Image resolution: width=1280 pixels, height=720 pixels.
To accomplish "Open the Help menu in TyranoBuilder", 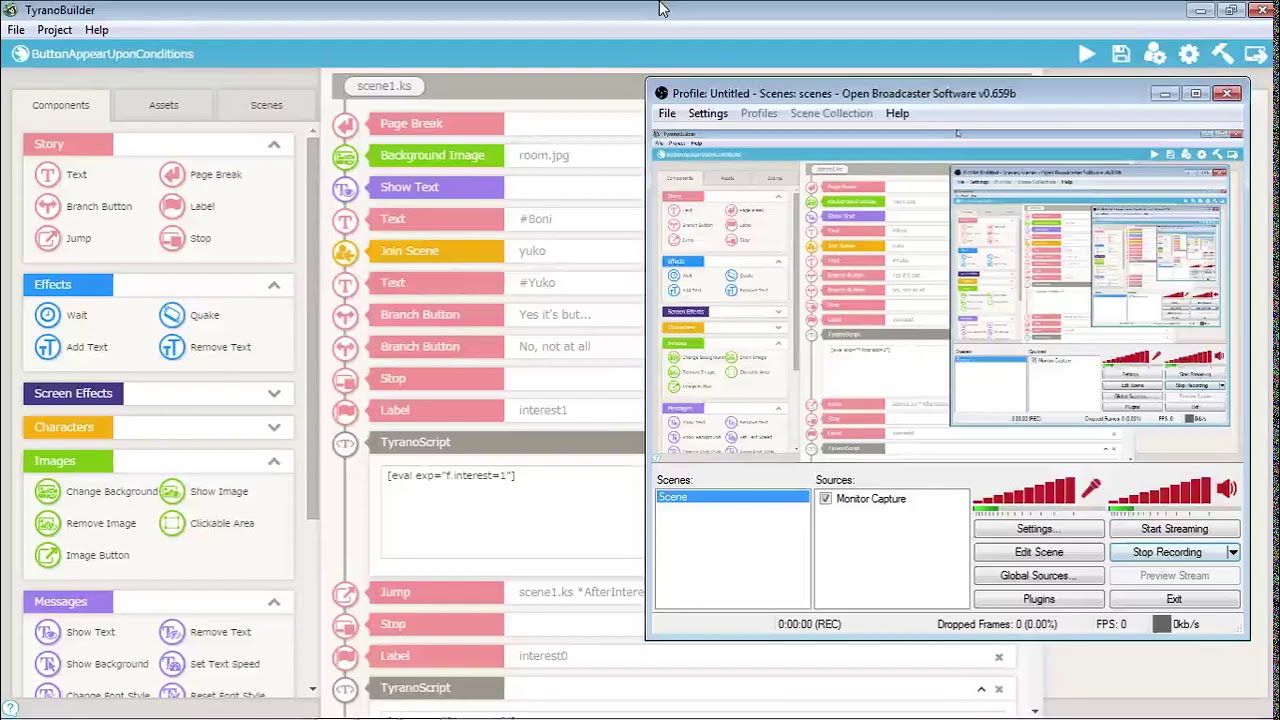I will point(97,30).
